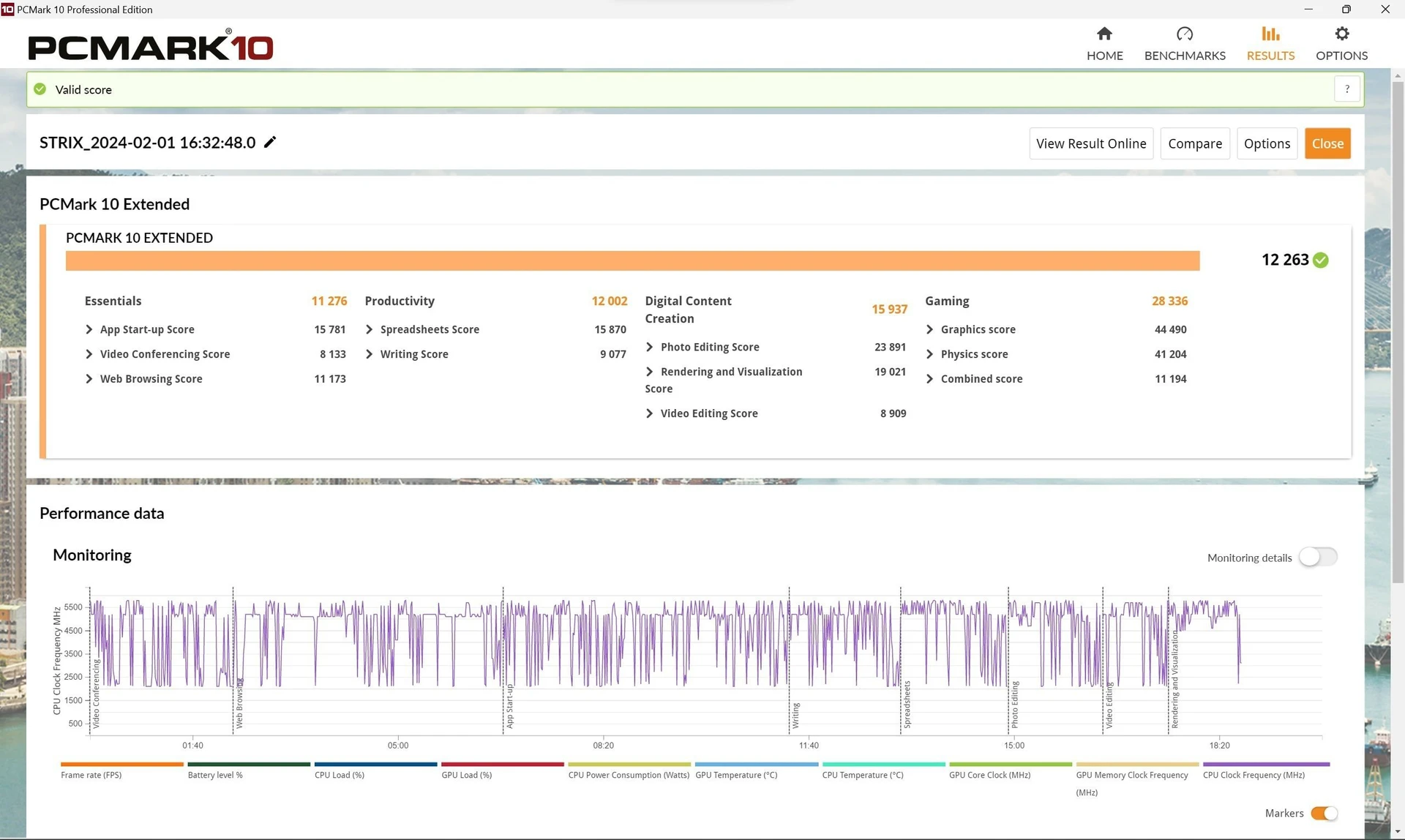Click the App Start-up timeline marker
The width and height of the screenshot is (1405, 840).
tap(510, 706)
